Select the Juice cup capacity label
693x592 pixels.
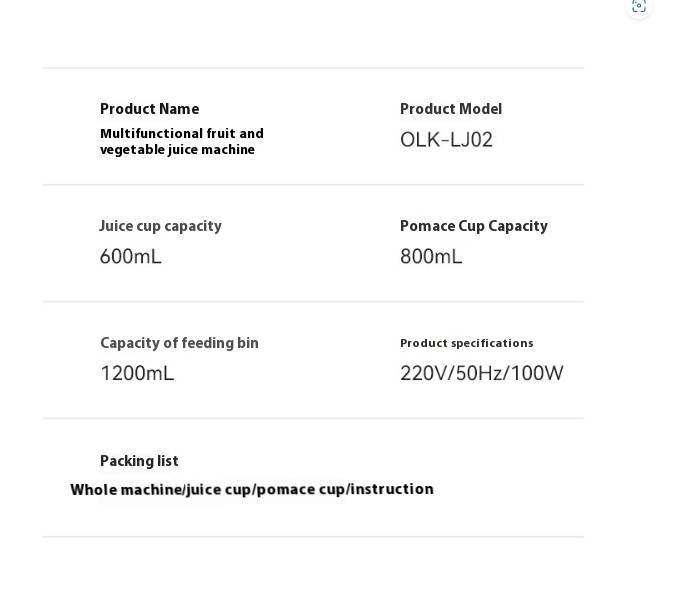tap(160, 226)
